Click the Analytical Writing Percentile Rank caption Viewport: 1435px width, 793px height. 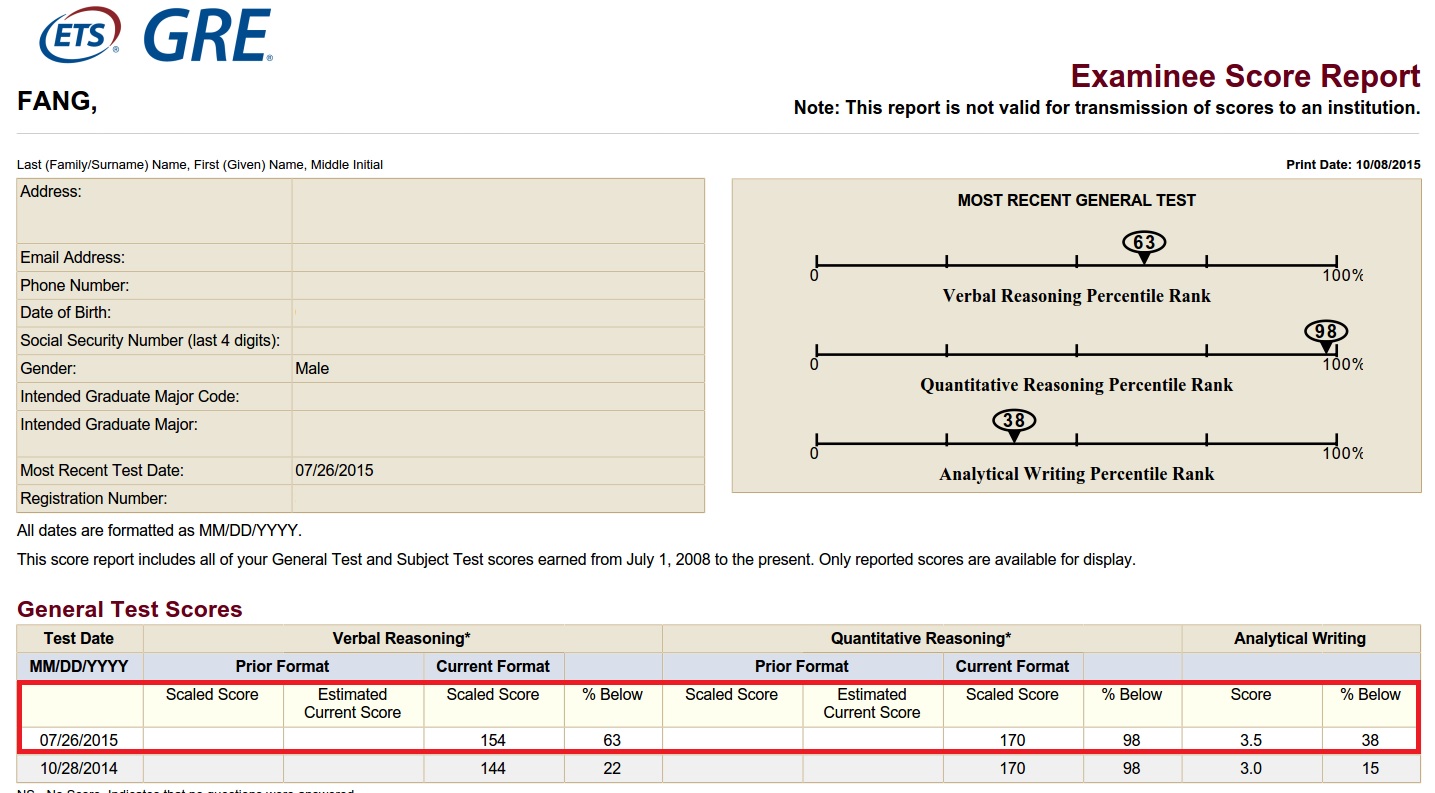1077,474
